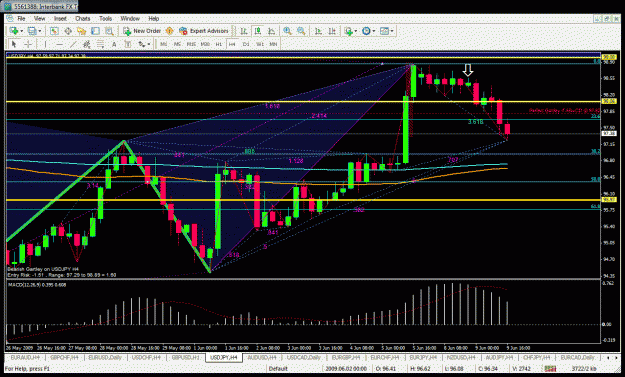
Task: Enable chart shift icon
Action: pos(332,31)
